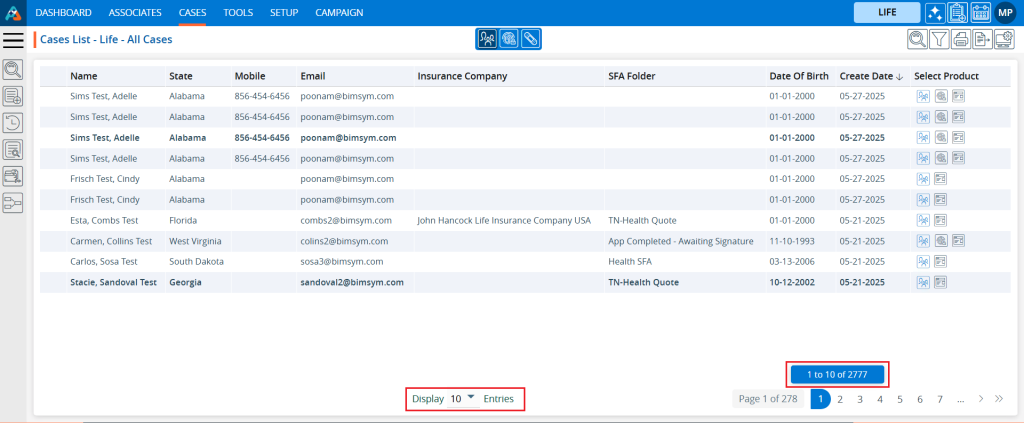Screen dimensions: 1024x423
Task: Click the history clock sidebar icon
Action: point(13,123)
